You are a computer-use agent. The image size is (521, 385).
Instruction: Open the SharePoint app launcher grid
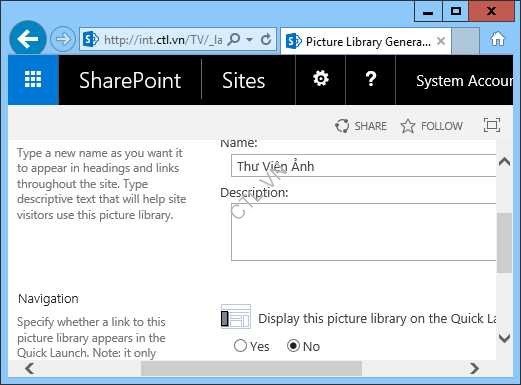[33, 80]
